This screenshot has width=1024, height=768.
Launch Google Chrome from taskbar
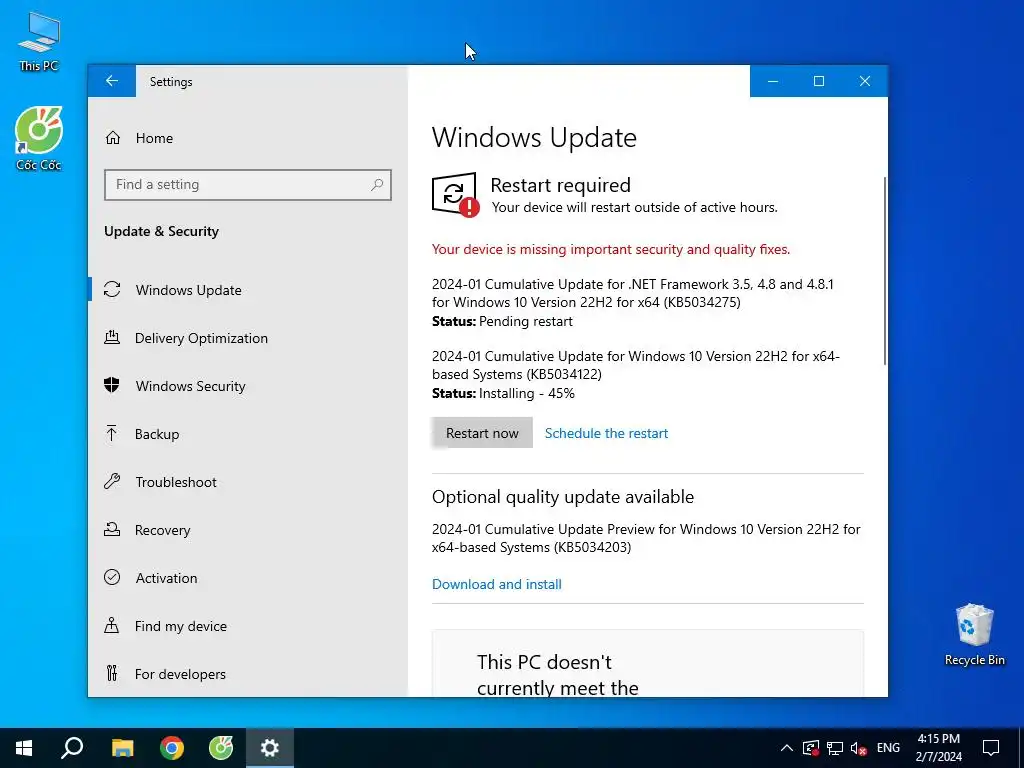point(172,748)
